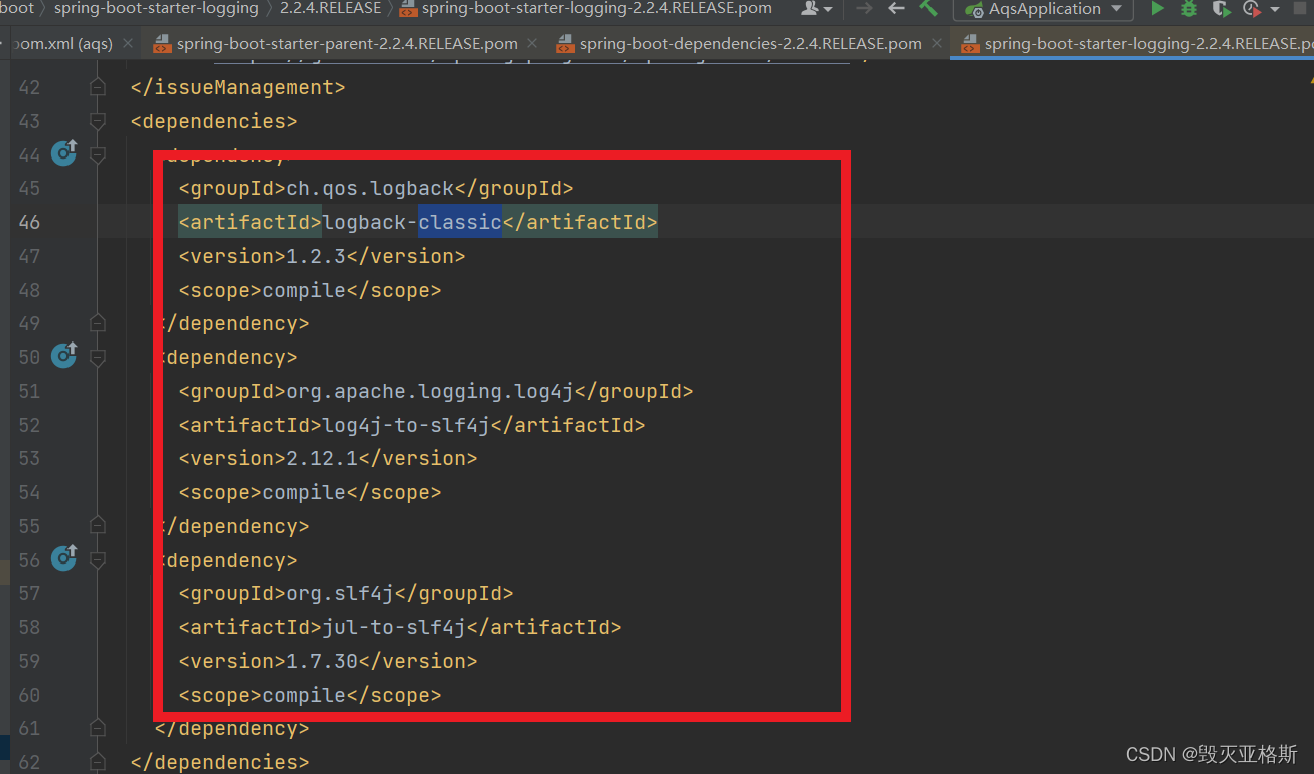Click gutter override icon on line 44
Image resolution: width=1314 pixels, height=774 pixels.
(x=64, y=153)
